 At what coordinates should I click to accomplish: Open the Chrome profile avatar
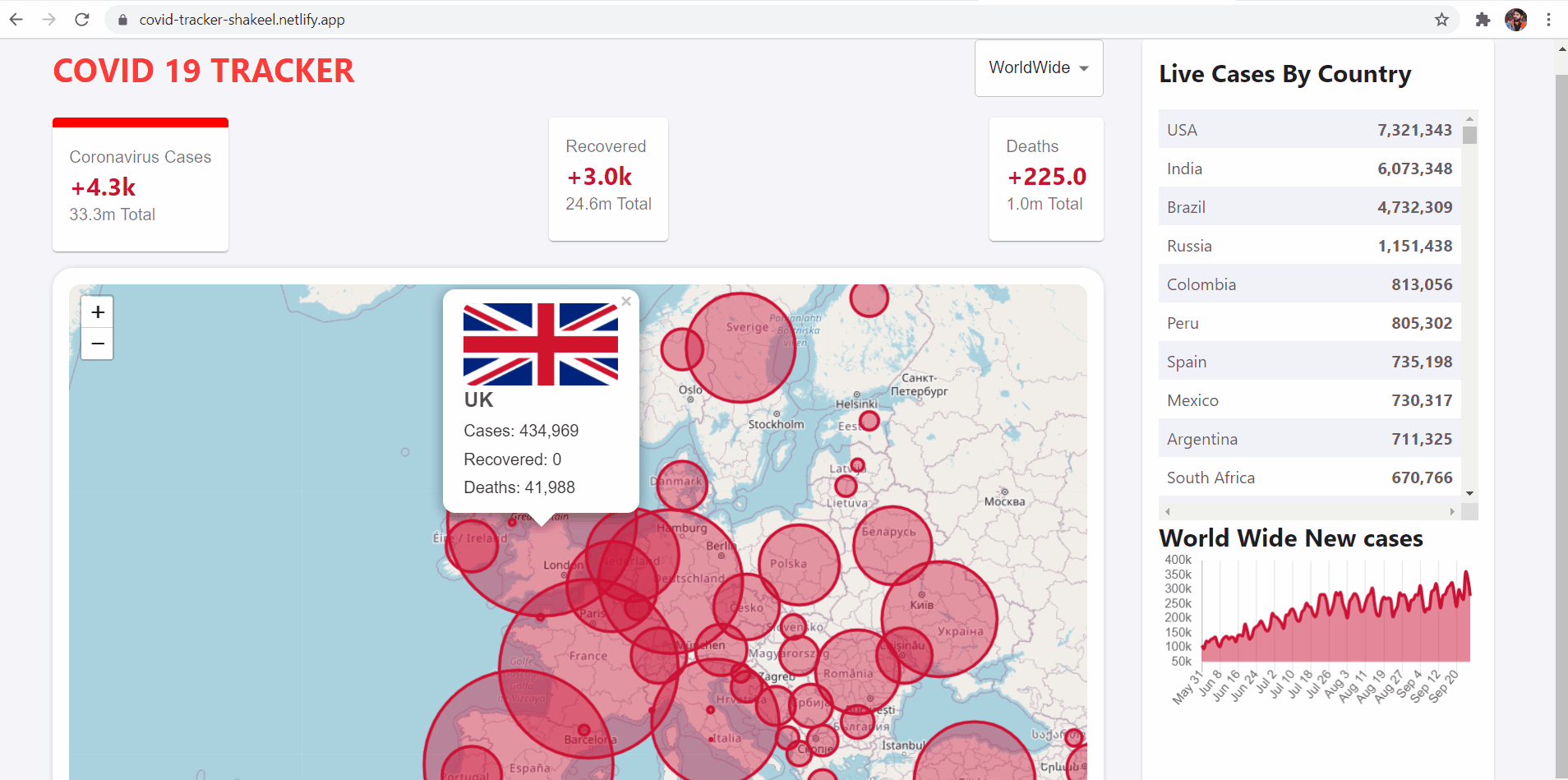pos(1516,20)
